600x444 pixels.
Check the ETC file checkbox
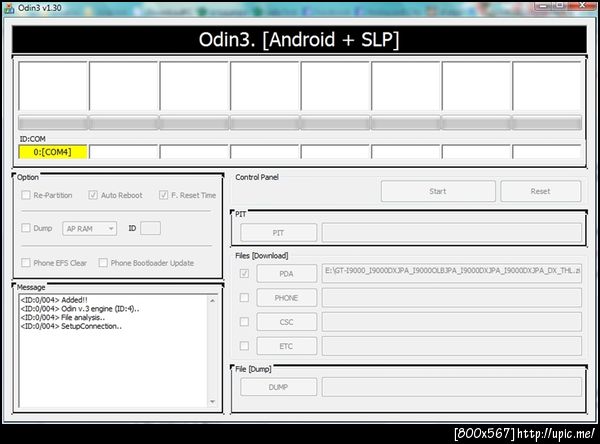pyautogui.click(x=244, y=346)
